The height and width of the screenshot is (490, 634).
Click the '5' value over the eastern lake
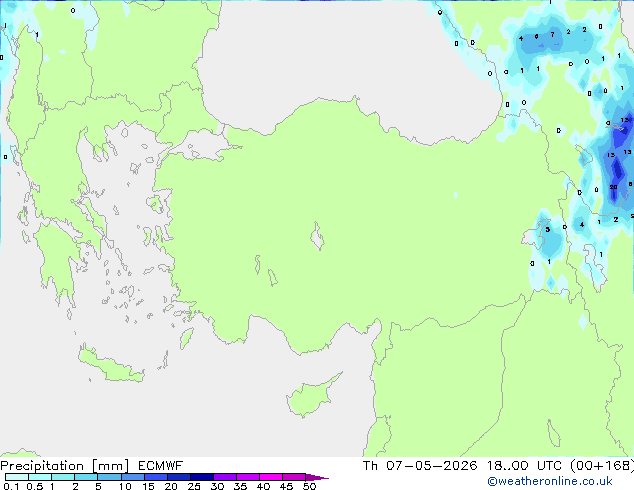[547, 230]
